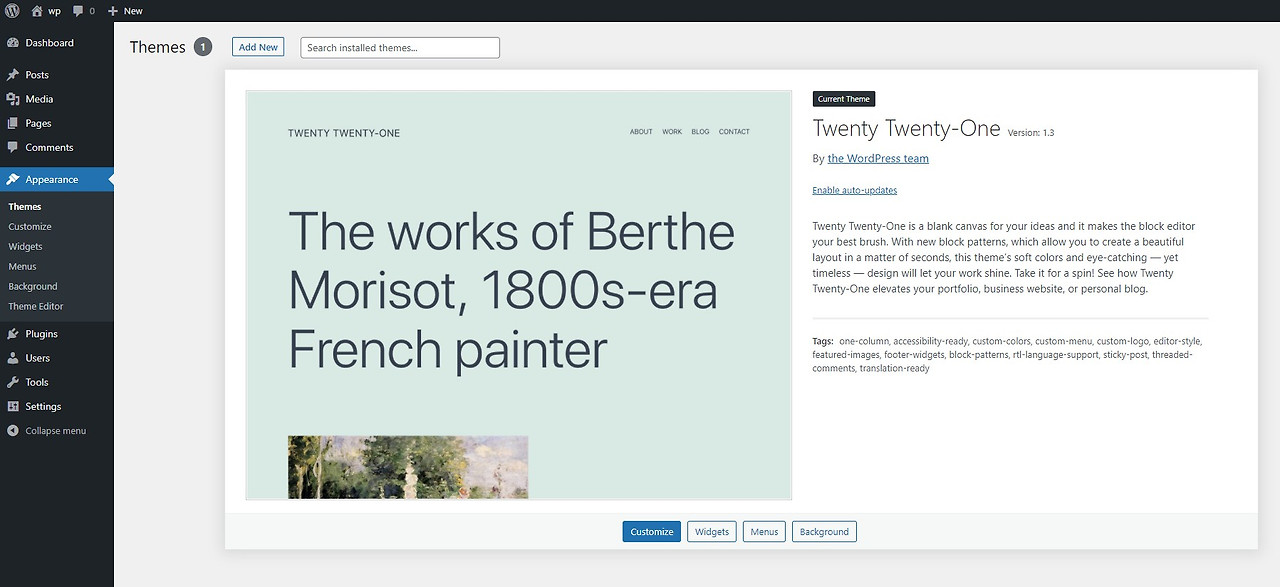The height and width of the screenshot is (587, 1280).
Task: Click the Settings sliders icon
Action: tap(13, 406)
